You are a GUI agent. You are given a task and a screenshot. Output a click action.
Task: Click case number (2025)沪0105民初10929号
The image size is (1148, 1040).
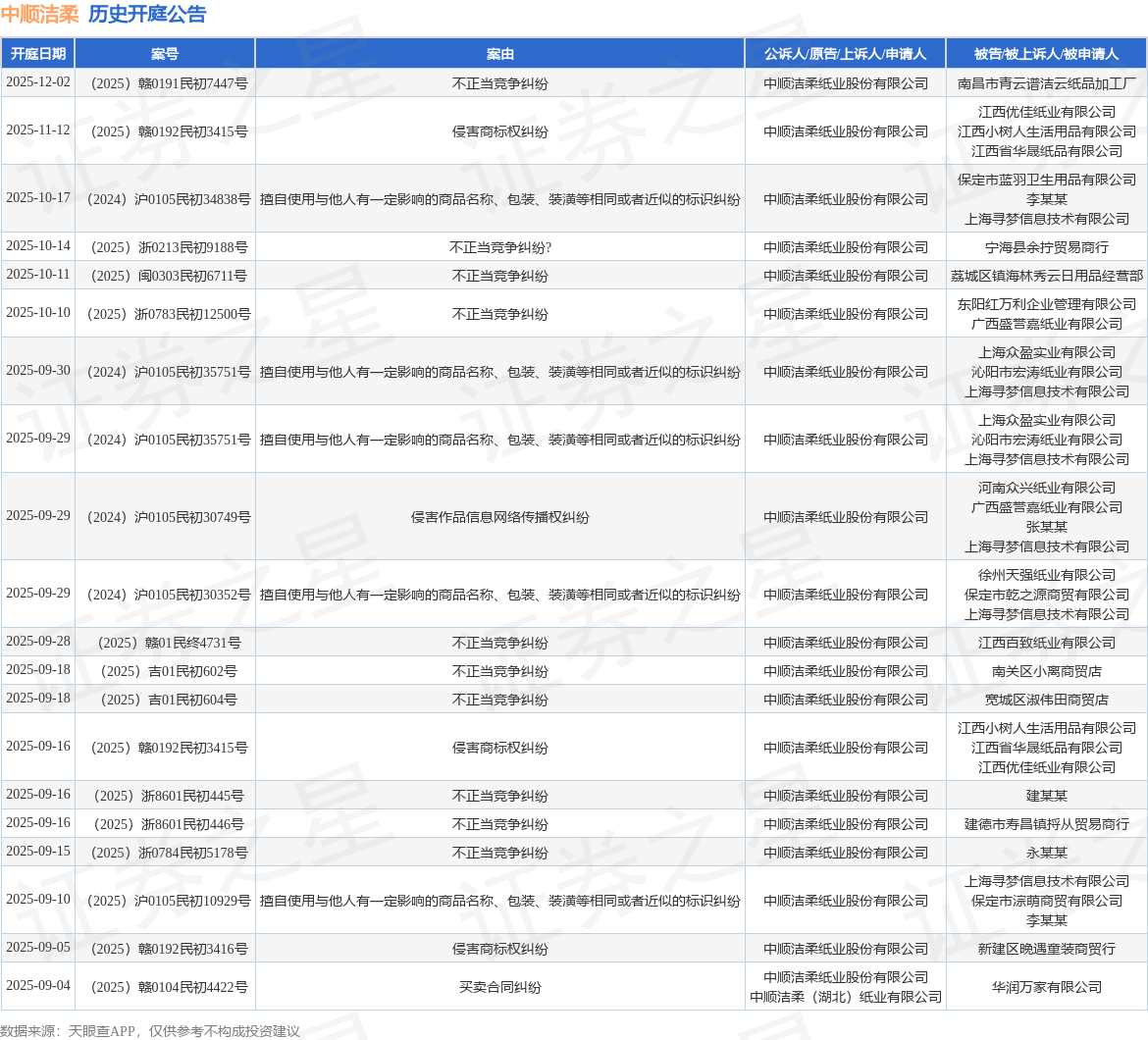tap(169, 901)
